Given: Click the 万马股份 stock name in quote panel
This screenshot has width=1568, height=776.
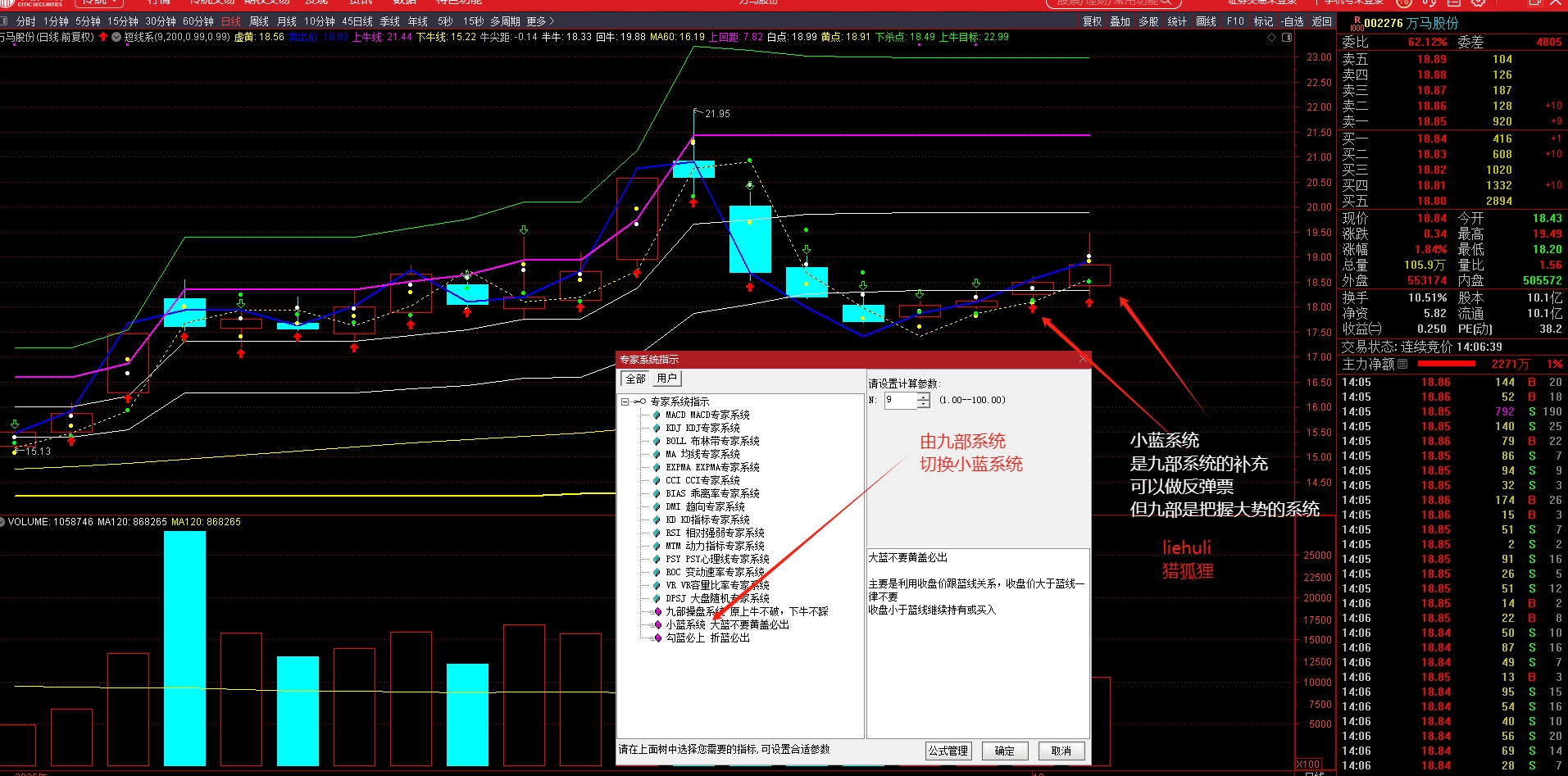Looking at the screenshot, I should [x=1433, y=23].
